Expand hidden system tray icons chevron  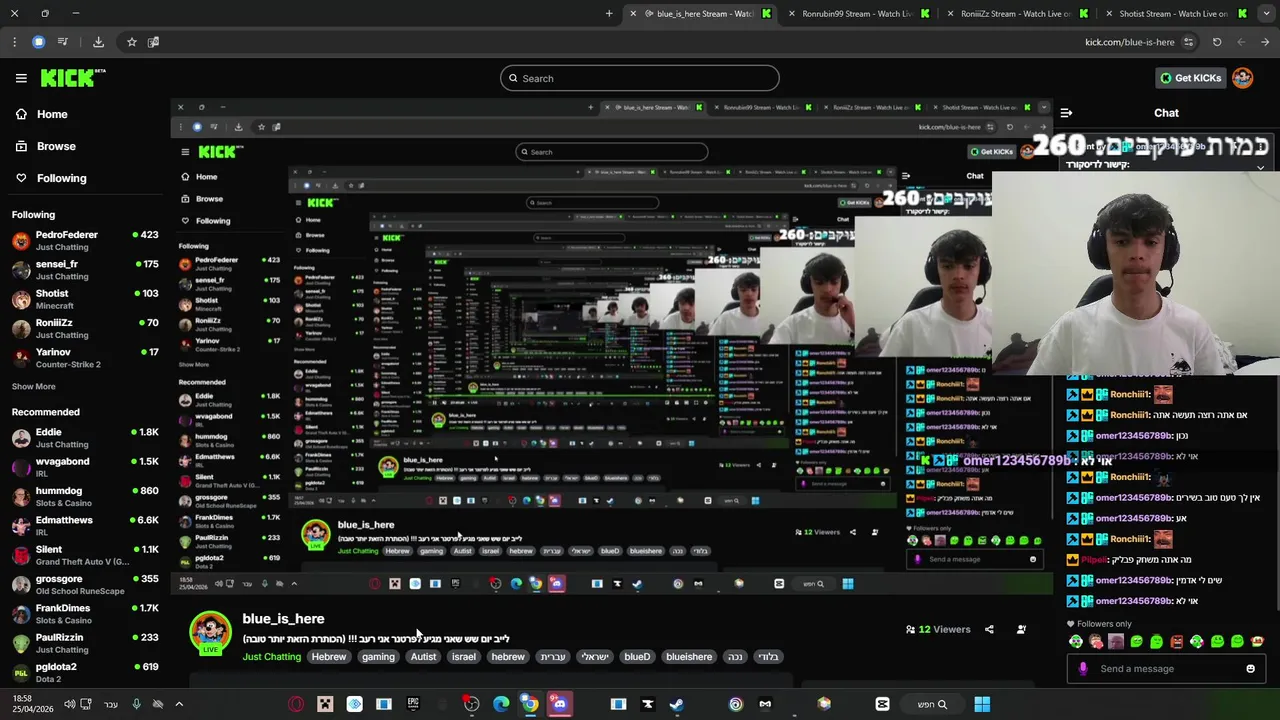point(179,704)
